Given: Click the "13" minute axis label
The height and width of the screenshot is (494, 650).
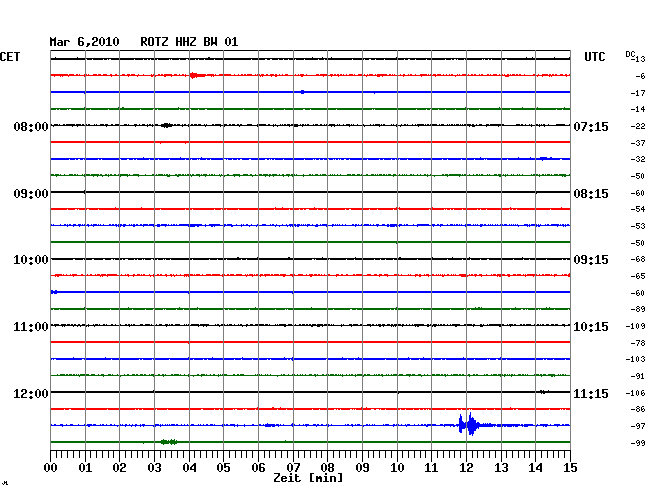Looking at the screenshot, I should (x=501, y=468).
